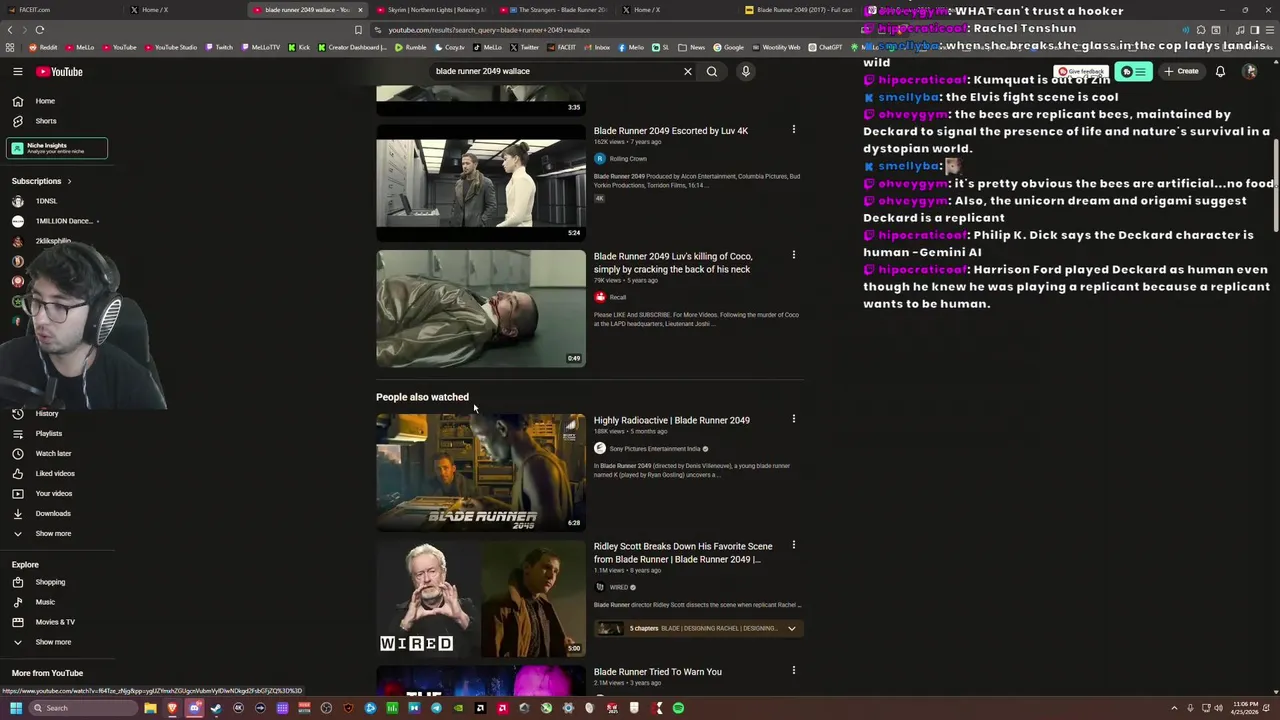
Task: Open Rumble bookmark
Action: [411, 47]
